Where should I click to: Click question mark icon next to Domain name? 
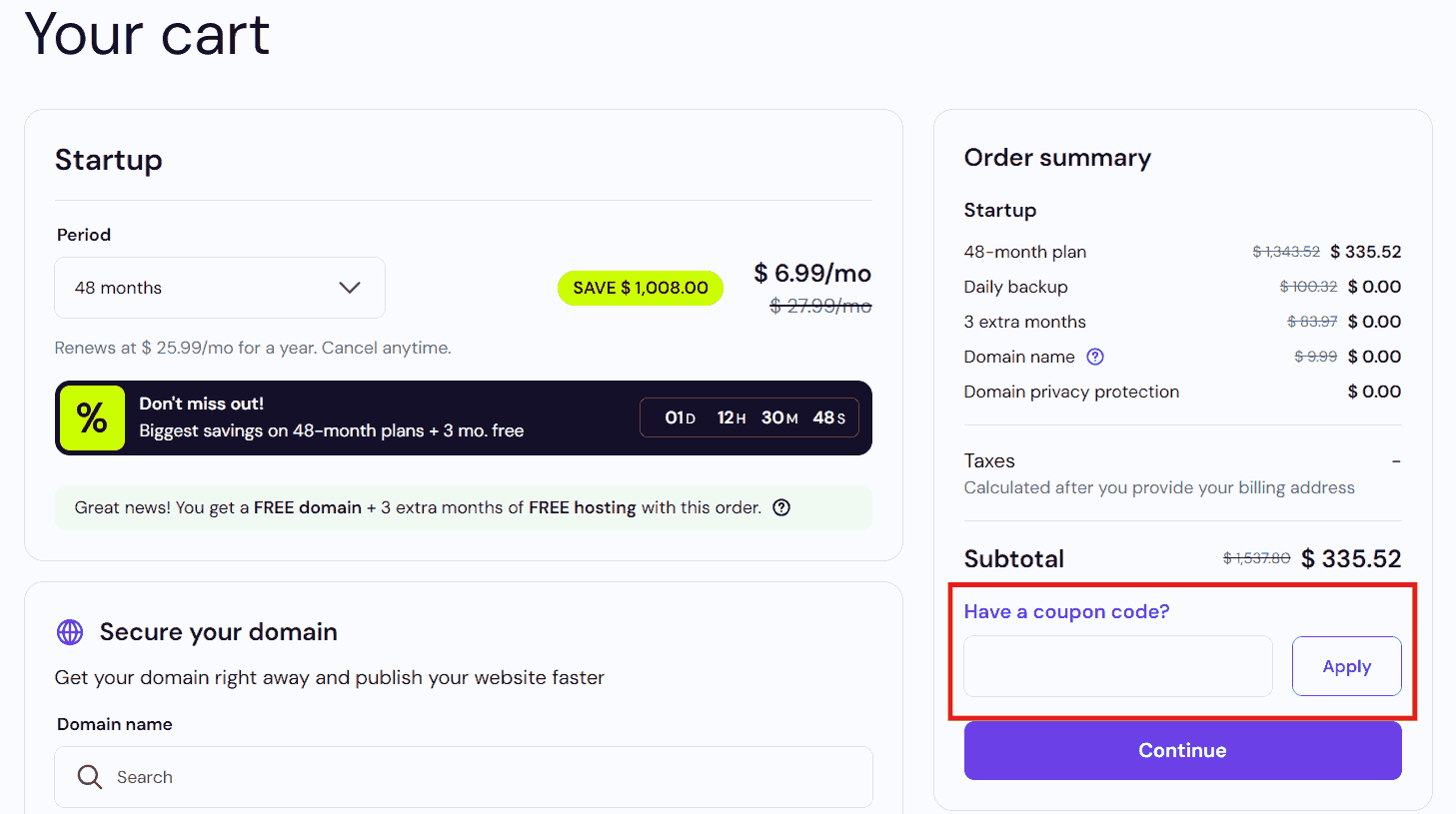click(1095, 357)
